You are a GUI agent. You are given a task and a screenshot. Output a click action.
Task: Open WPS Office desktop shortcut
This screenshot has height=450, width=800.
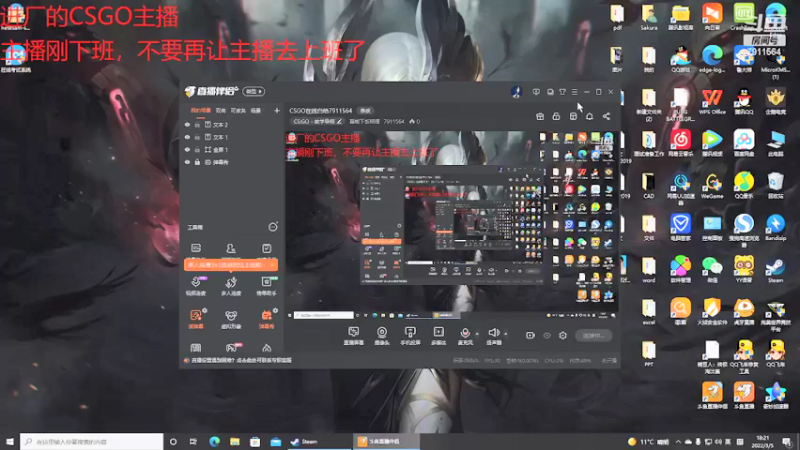[712, 102]
